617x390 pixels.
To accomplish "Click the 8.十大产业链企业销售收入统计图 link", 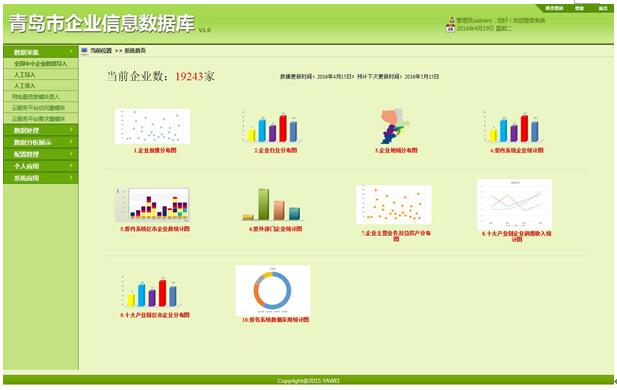I will click(517, 236).
